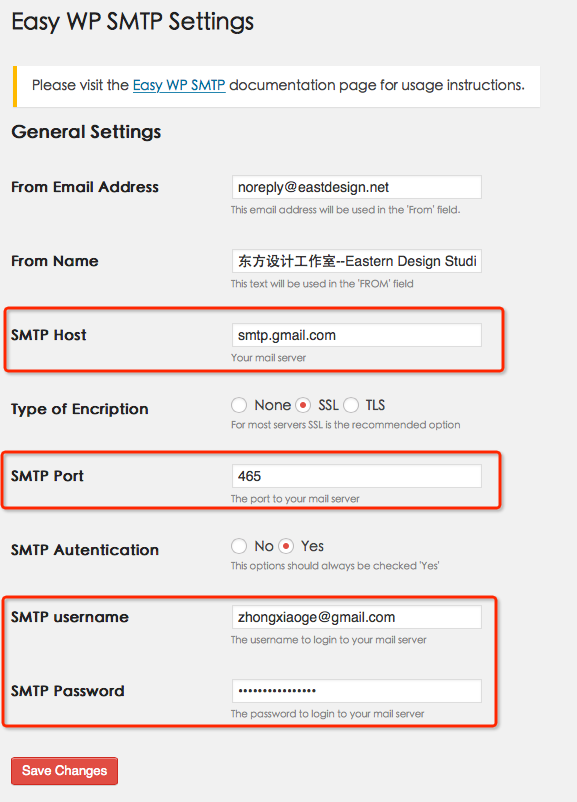Click the 'Type of Encription' label
Viewport: 577px width, 802px height.
coord(80,409)
